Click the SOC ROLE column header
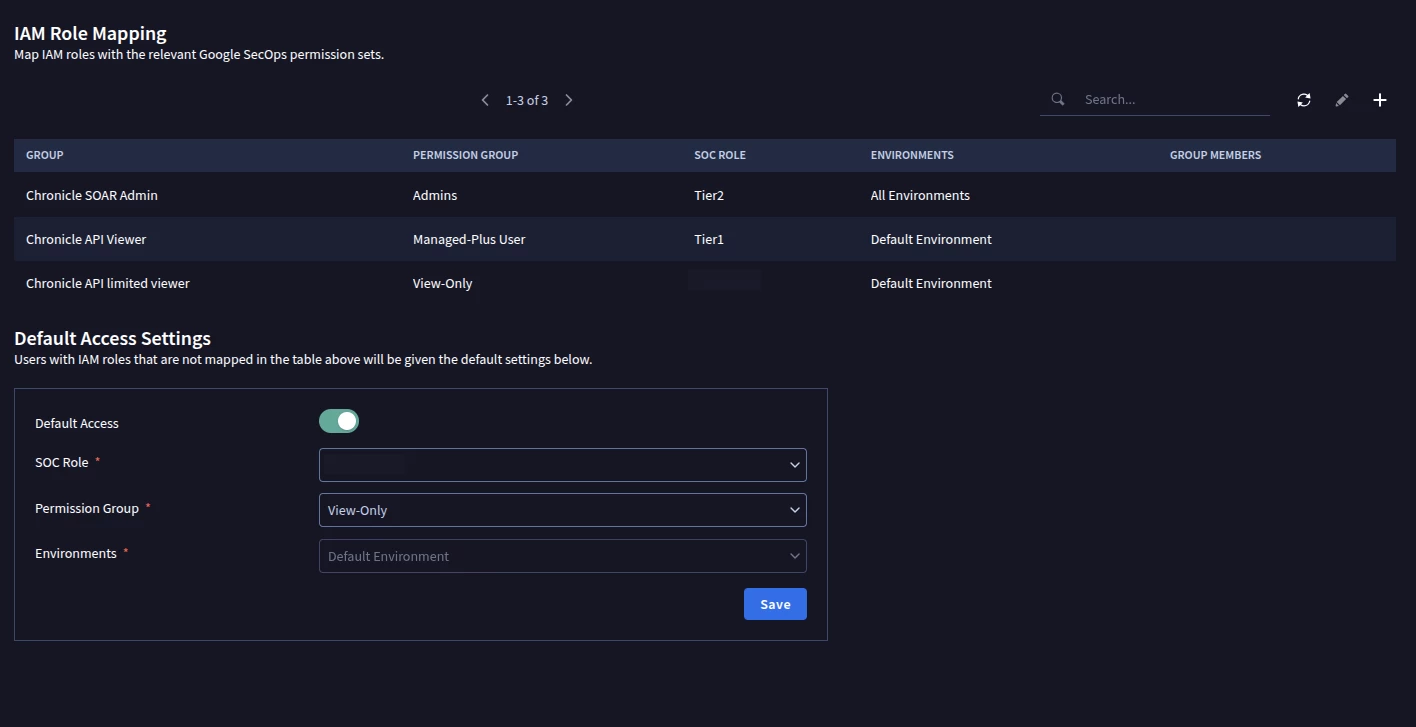This screenshot has height=727, width=1416. point(720,155)
